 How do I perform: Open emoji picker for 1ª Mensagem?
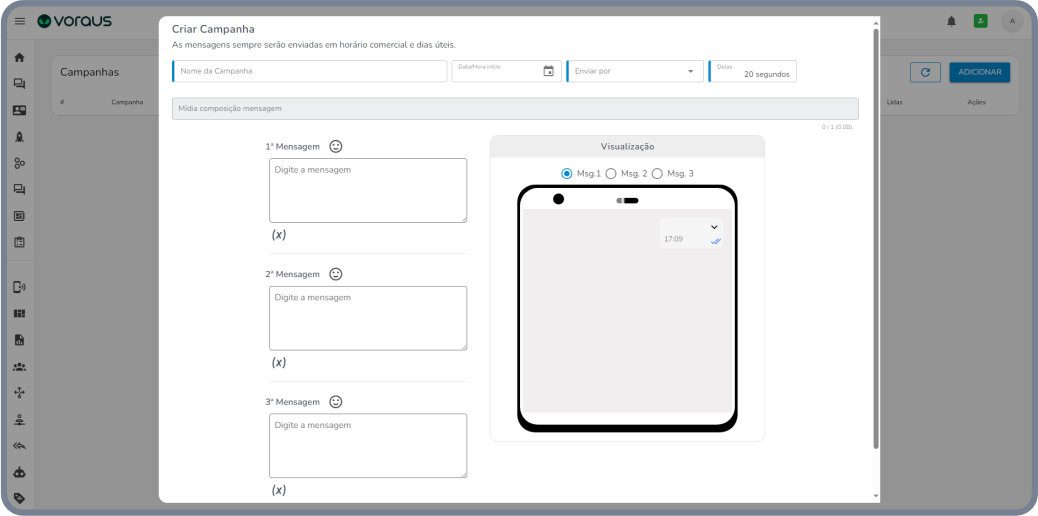click(x=336, y=146)
